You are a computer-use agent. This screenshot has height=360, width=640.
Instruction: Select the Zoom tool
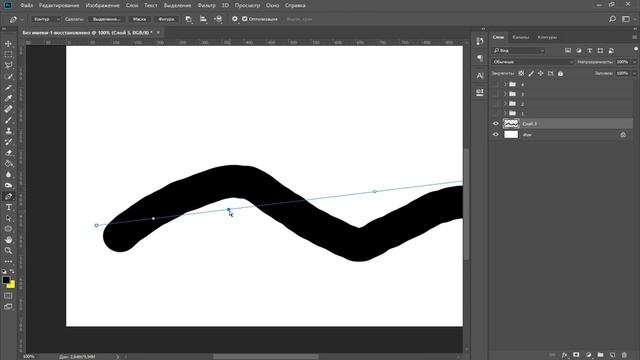[x=8, y=251]
